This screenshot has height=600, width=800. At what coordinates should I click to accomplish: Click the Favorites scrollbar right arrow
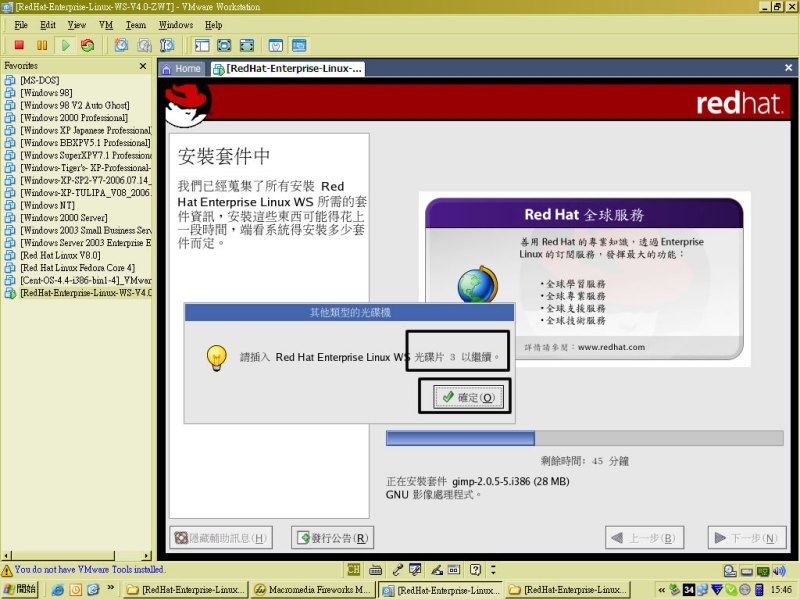point(147,555)
